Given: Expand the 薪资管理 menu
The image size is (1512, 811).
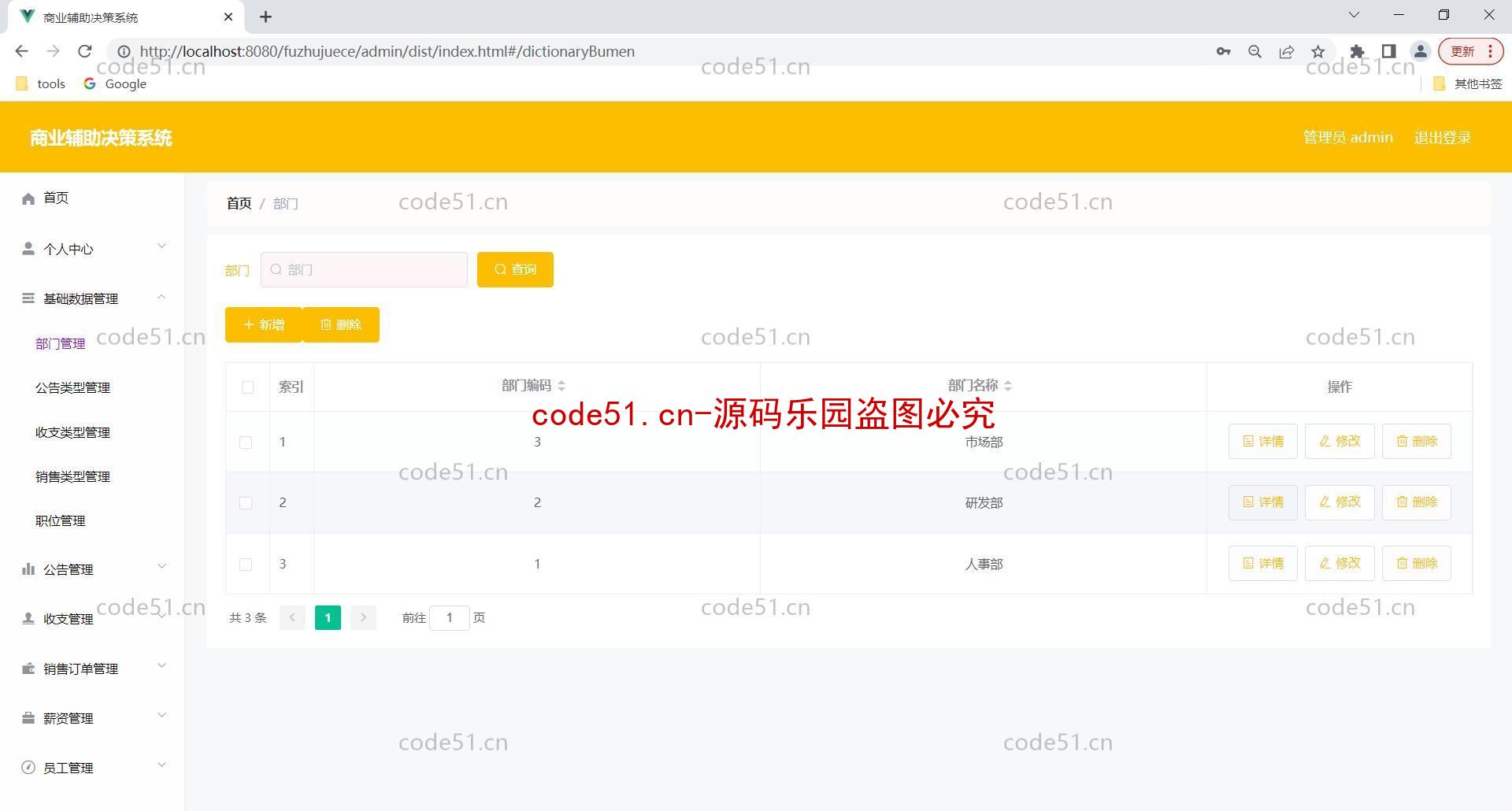Looking at the screenshot, I should click(x=161, y=716).
